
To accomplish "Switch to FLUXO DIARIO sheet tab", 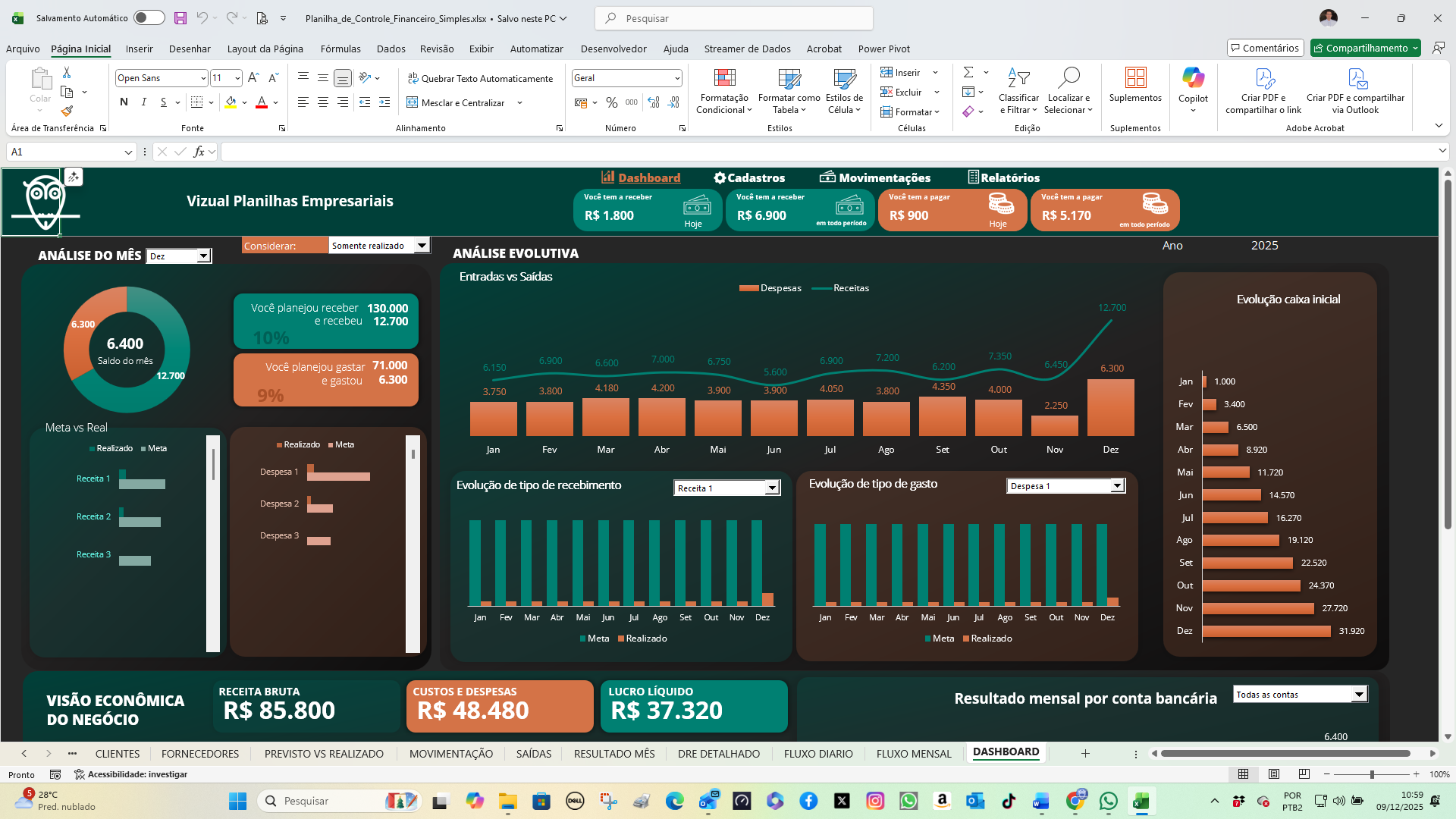I will pyautogui.click(x=817, y=754).
